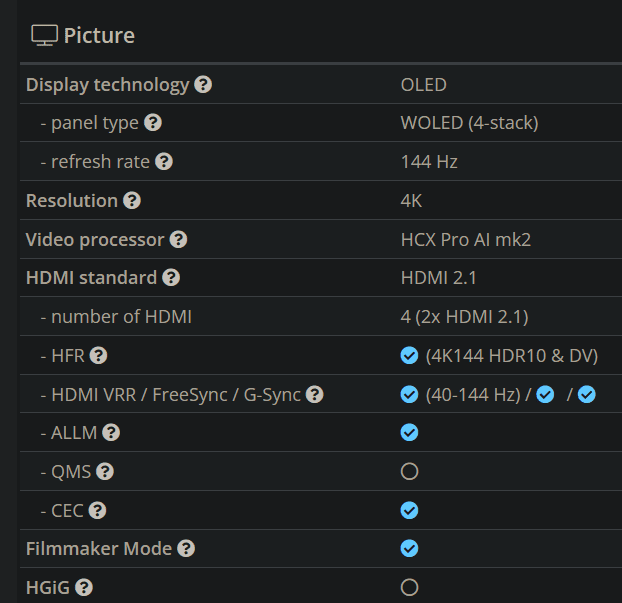Click the monitor icon beside Picture heading
The height and width of the screenshot is (603, 622).
point(44,35)
